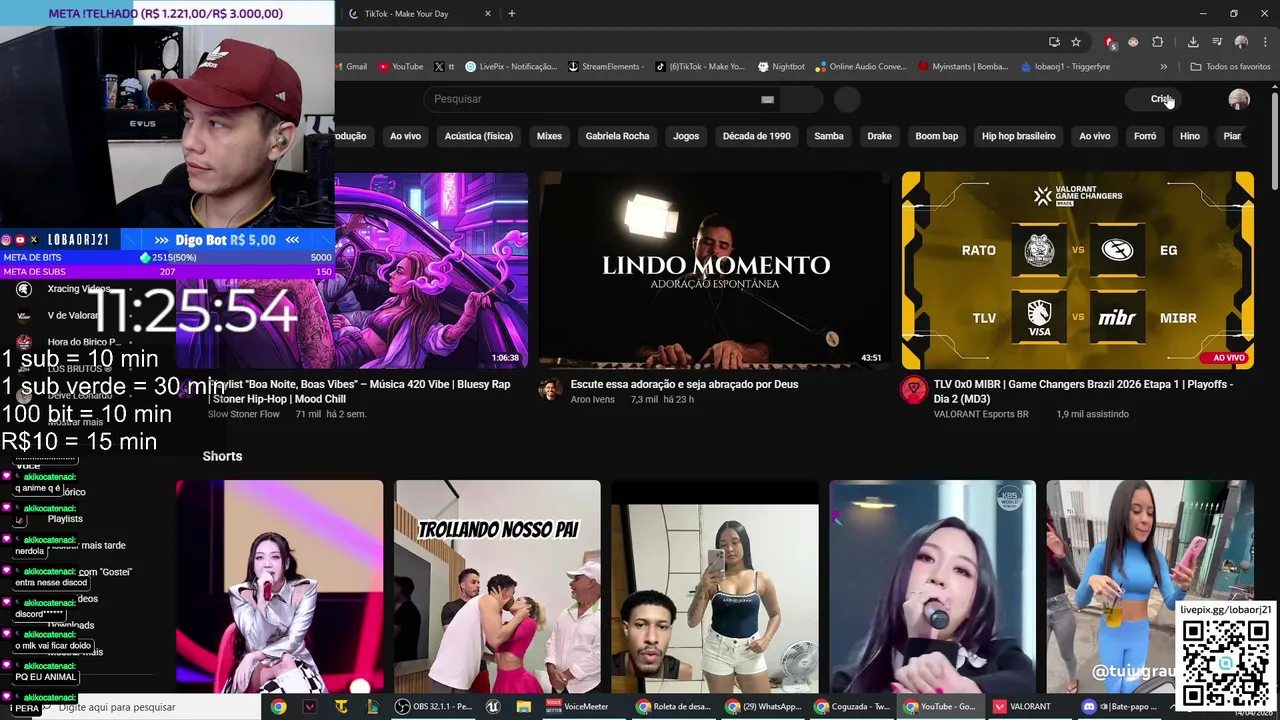Open the YouTube bookmark in bookmarks bar
The width and height of the screenshot is (1280, 720).
pyautogui.click(x=400, y=67)
